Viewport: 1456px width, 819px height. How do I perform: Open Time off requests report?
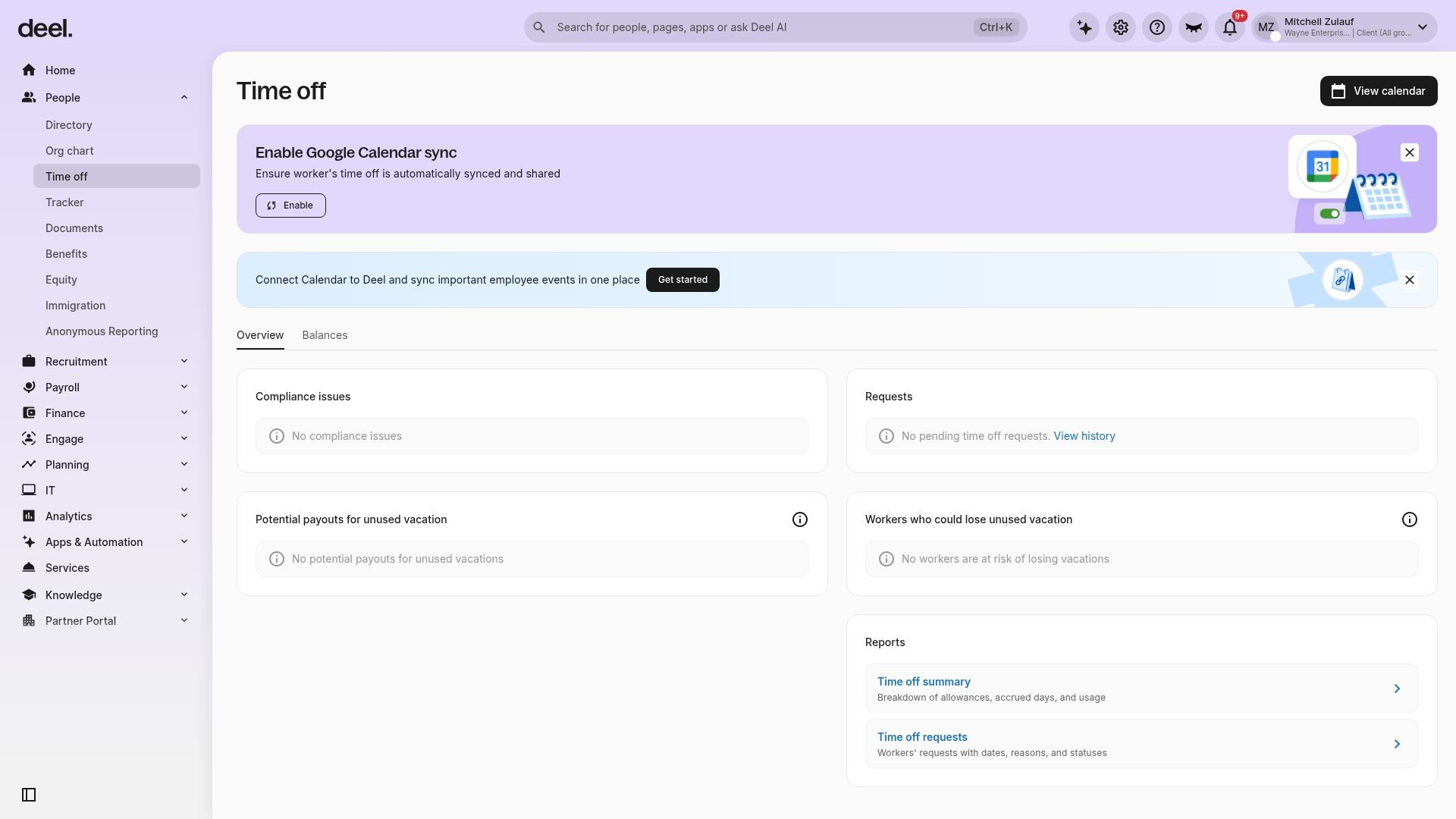click(1141, 744)
